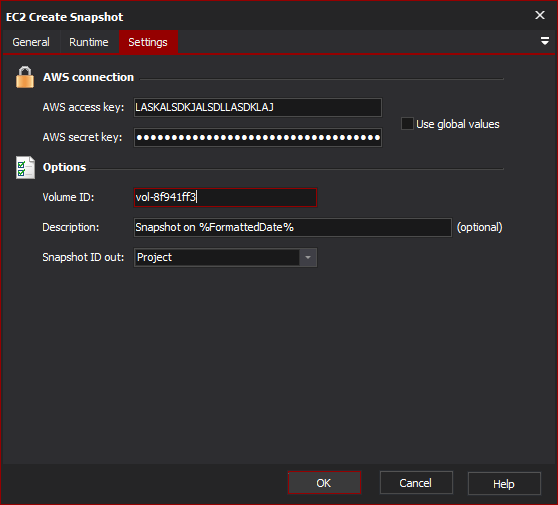This screenshot has height=505, width=558.
Task: Confirm with the OK button
Action: (x=324, y=483)
